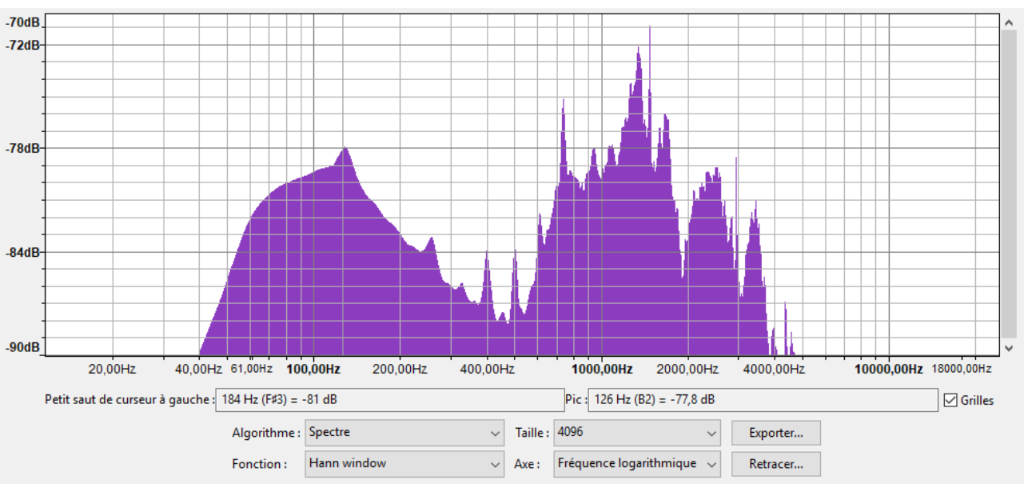The image size is (1024, 484).
Task: Click the Retracer... button
Action: 776,464
